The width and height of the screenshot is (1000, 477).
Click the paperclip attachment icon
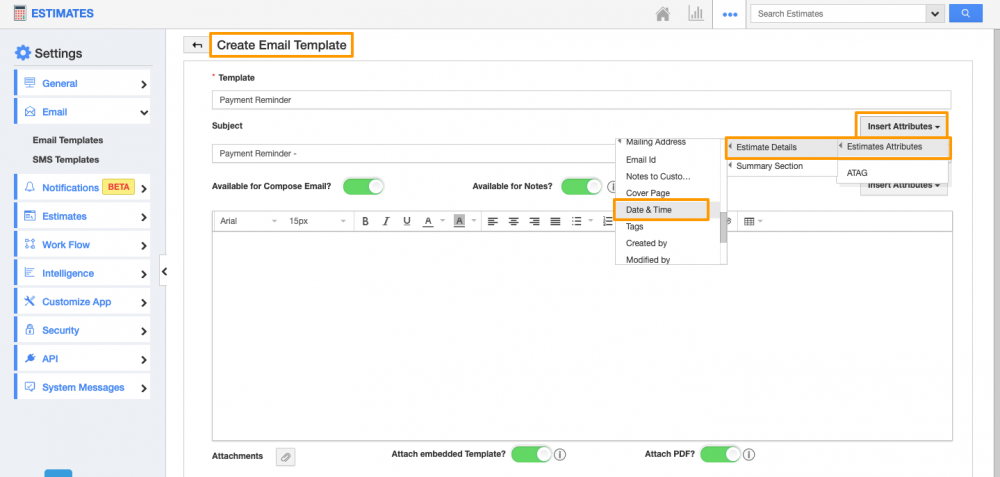285,456
